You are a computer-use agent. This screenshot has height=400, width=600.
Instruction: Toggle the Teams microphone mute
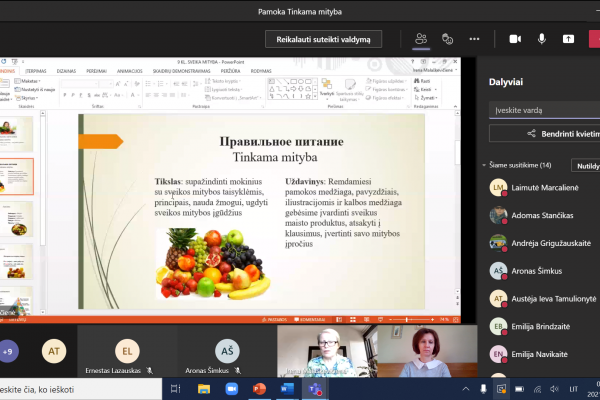pyautogui.click(x=542, y=39)
